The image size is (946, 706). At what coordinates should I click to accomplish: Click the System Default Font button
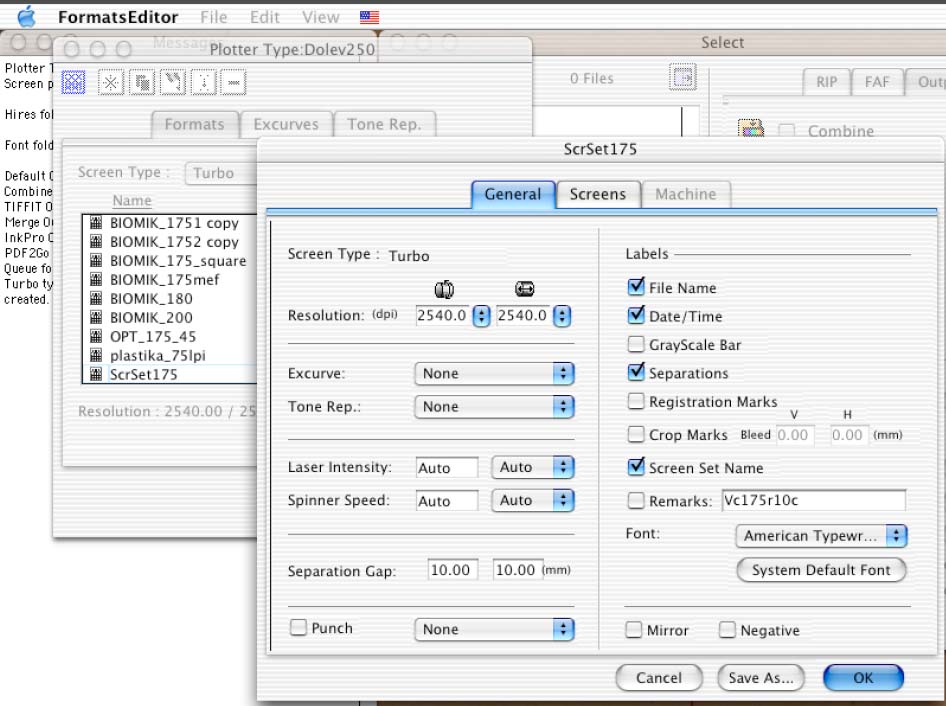coord(821,570)
